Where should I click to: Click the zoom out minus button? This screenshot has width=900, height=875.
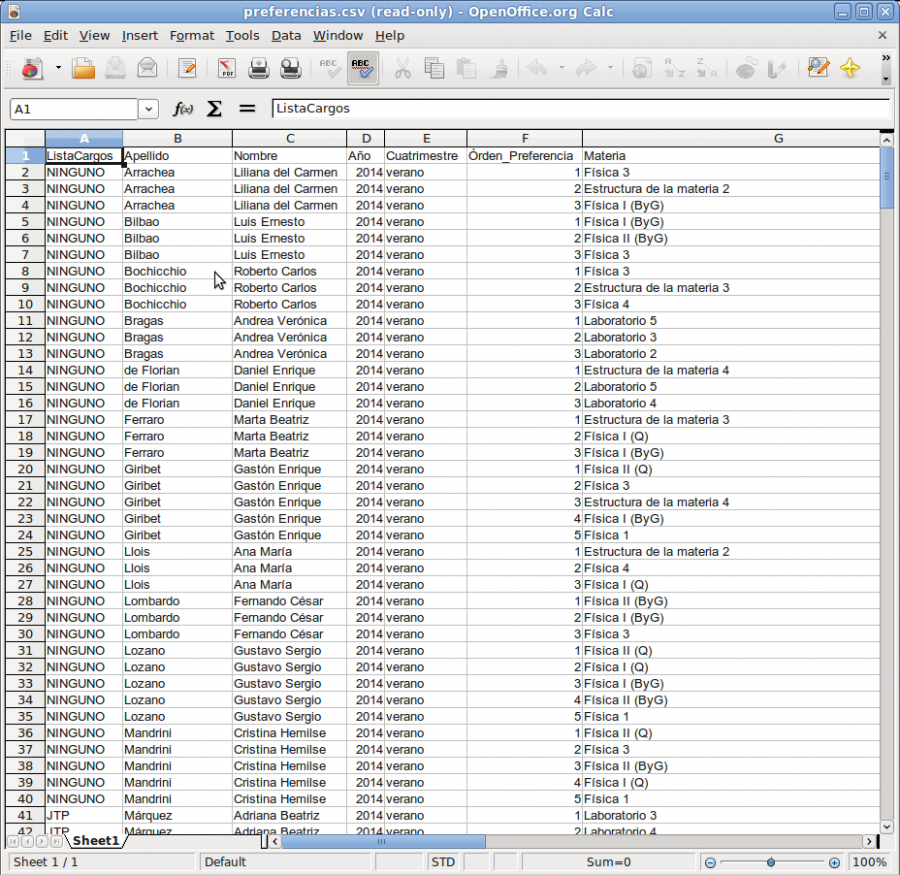click(x=711, y=862)
